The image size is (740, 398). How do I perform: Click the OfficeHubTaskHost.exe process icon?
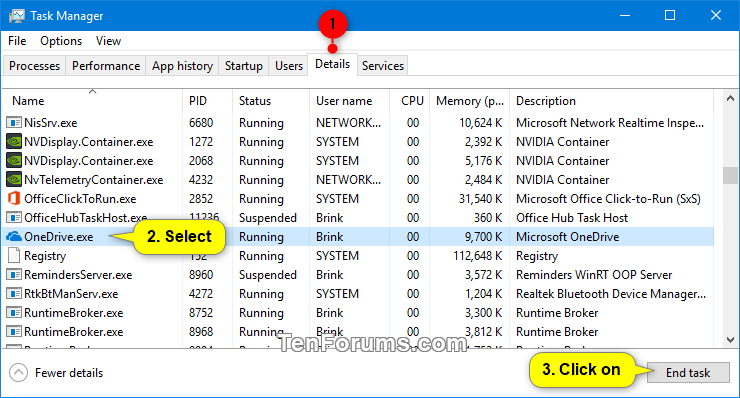pyautogui.click(x=14, y=218)
